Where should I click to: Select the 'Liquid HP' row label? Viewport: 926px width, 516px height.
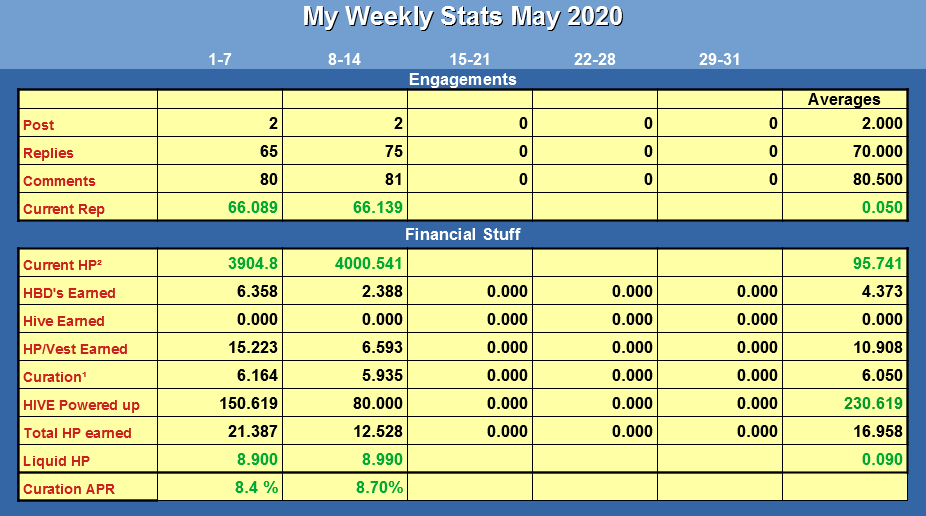point(57,461)
